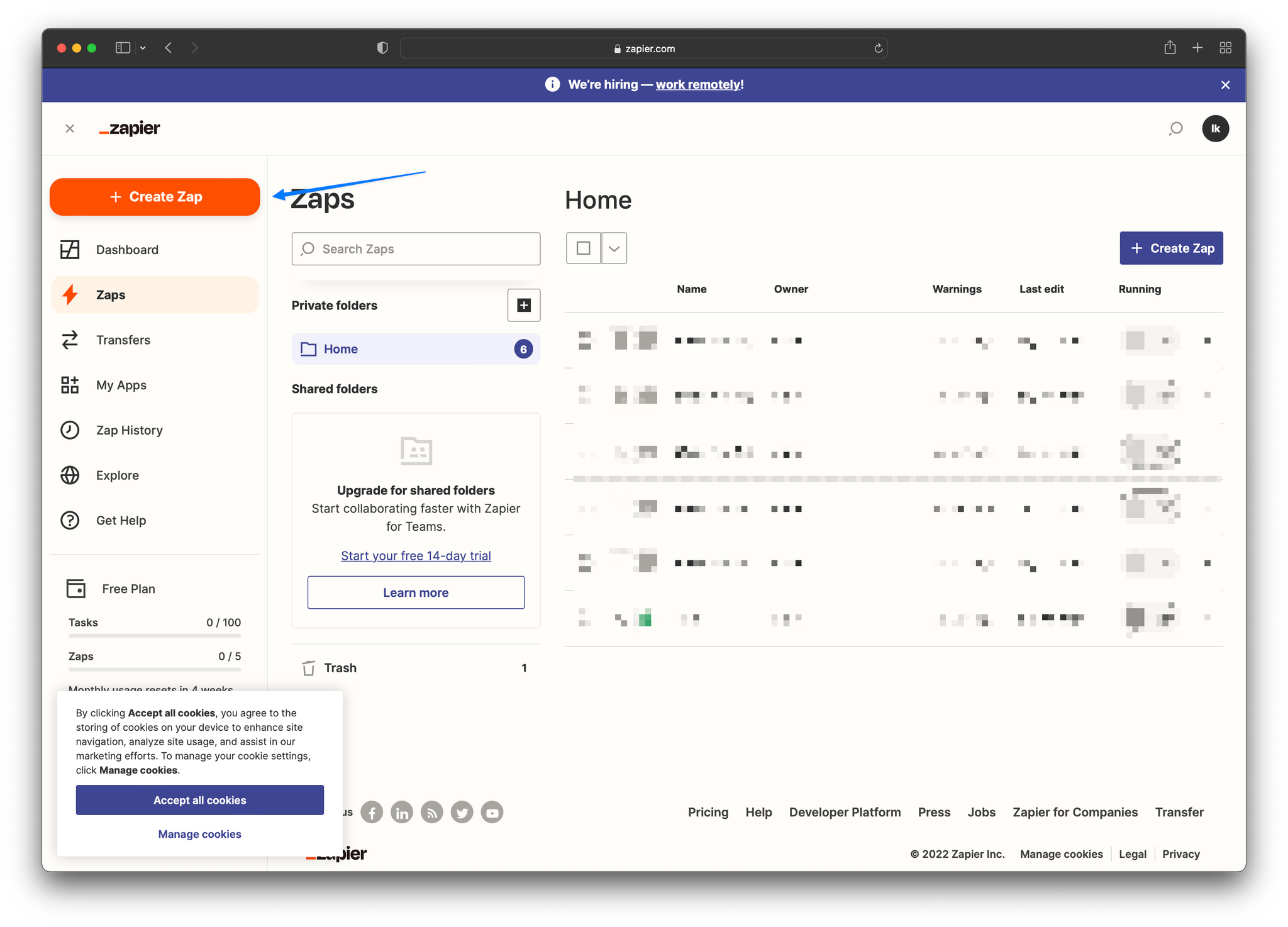Open Zapier's Twitter icon

(462, 813)
